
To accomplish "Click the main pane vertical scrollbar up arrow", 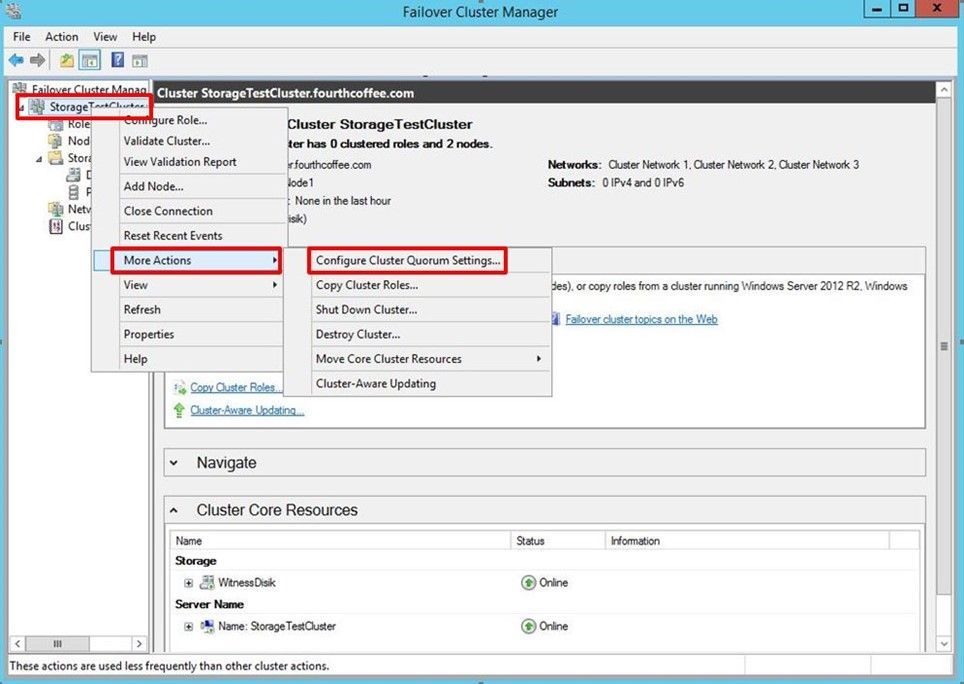I will click(x=944, y=91).
